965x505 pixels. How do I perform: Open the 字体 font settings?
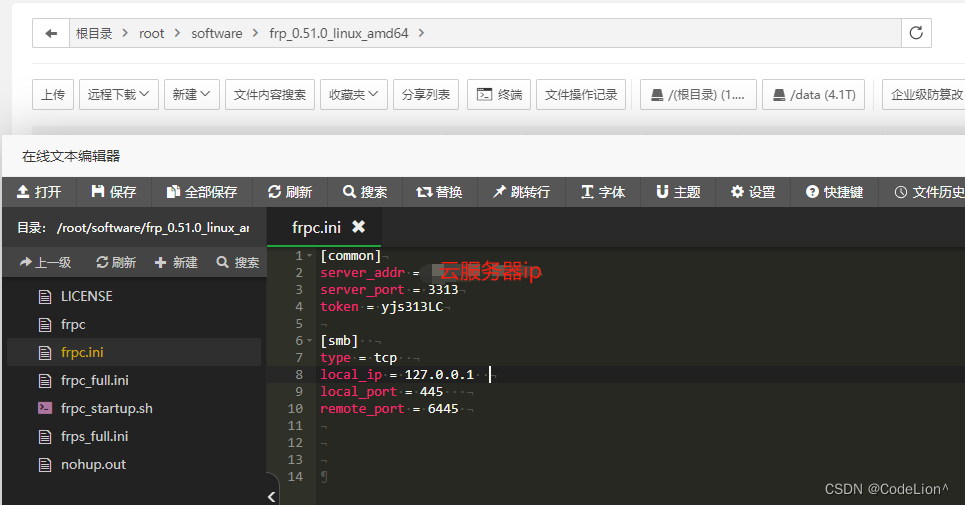603,192
